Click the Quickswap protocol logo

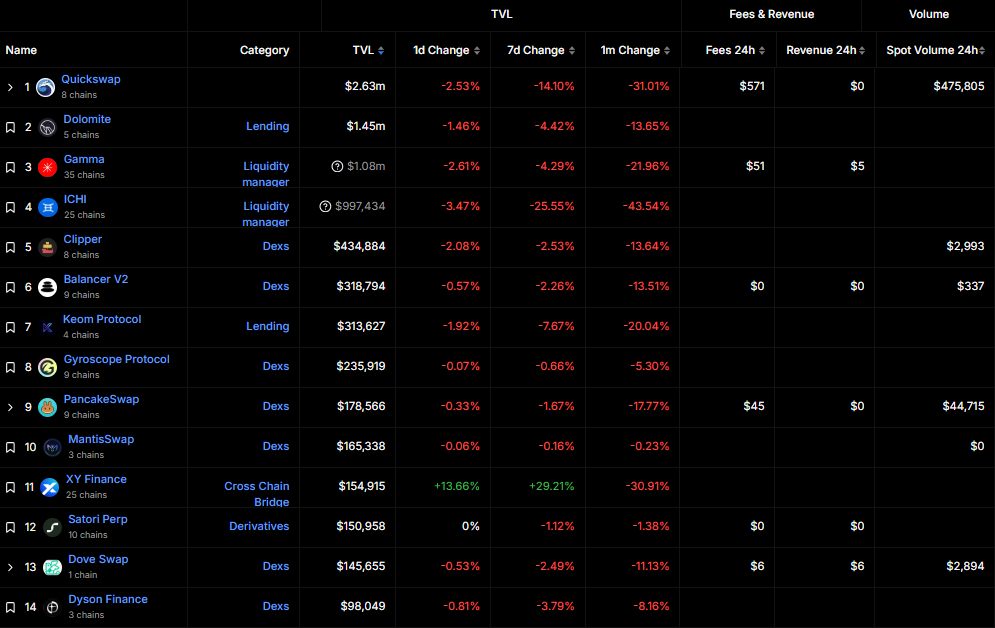click(x=45, y=88)
